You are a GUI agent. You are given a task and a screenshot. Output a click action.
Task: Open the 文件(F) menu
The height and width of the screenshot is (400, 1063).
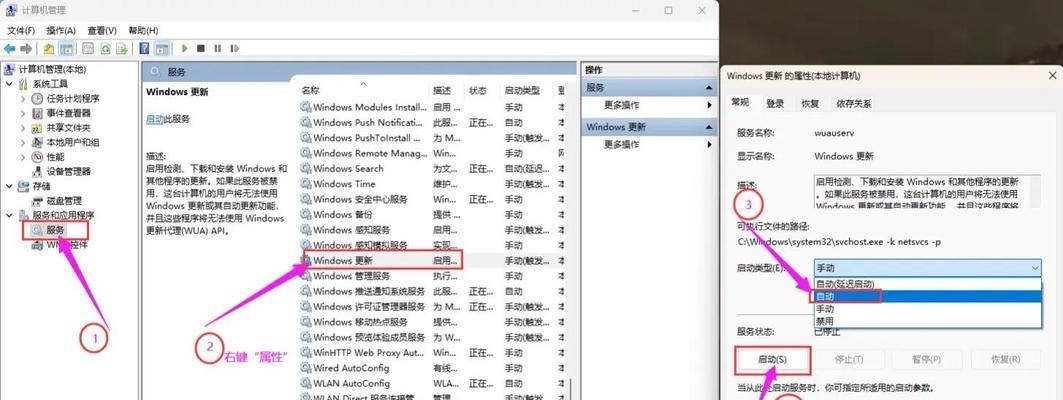point(21,31)
